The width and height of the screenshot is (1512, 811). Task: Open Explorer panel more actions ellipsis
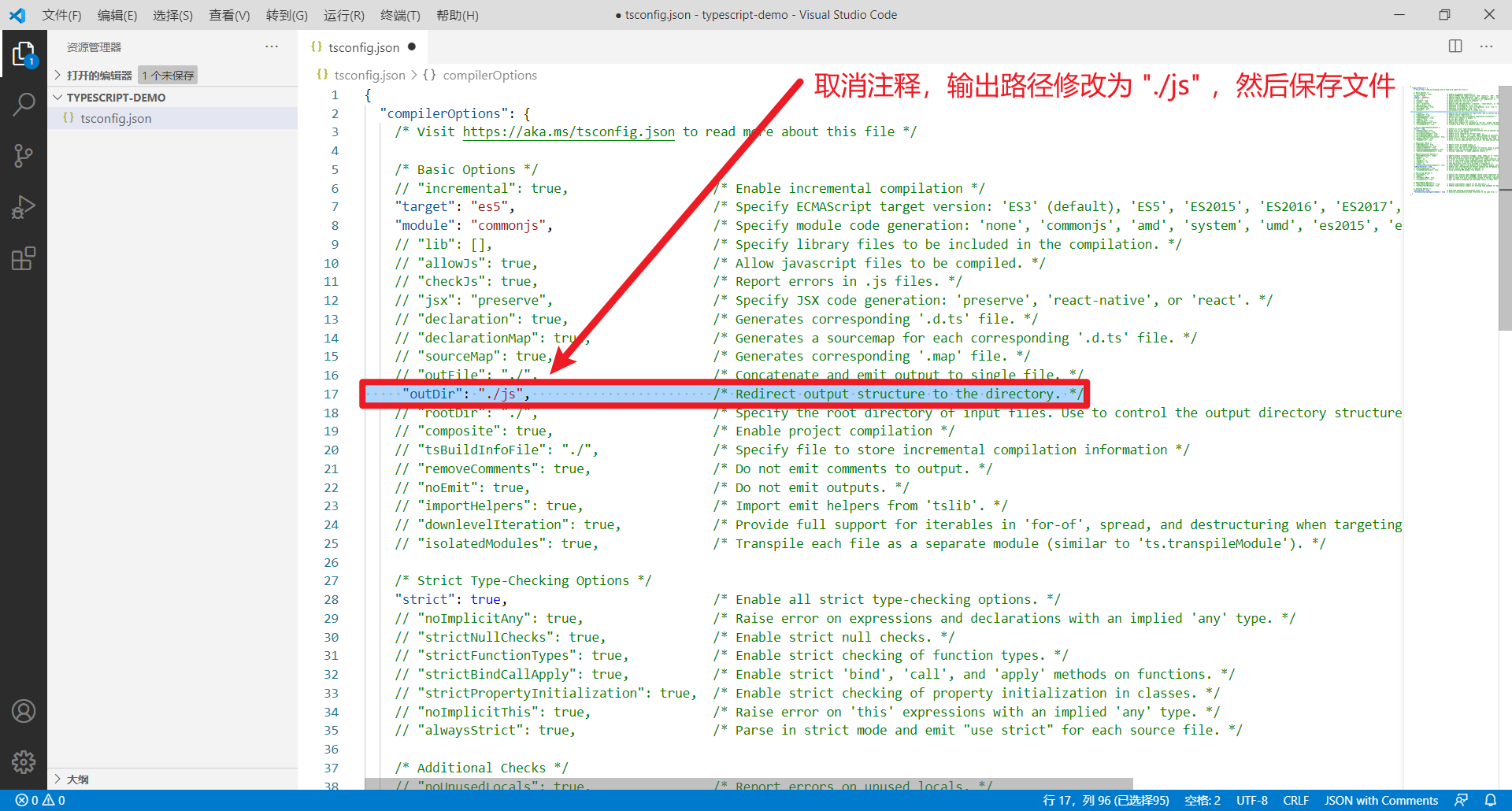[272, 46]
